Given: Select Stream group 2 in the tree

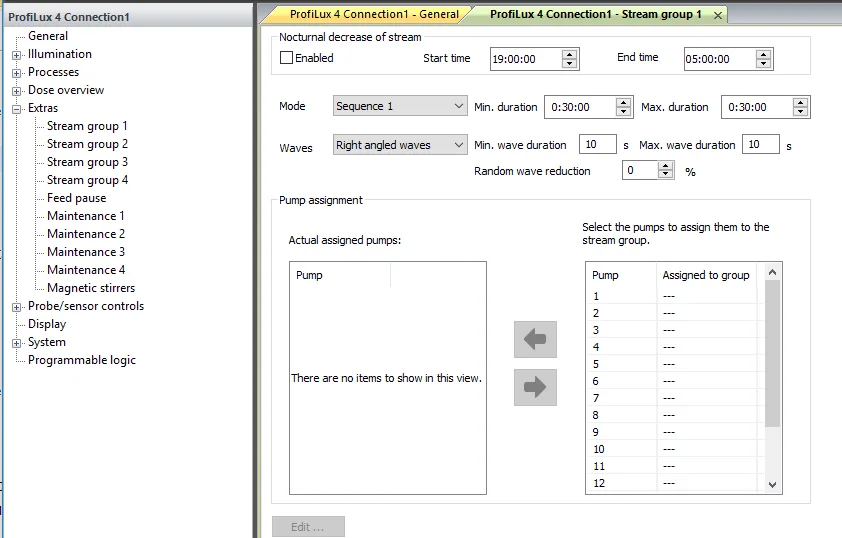Looking at the screenshot, I should 87,144.
